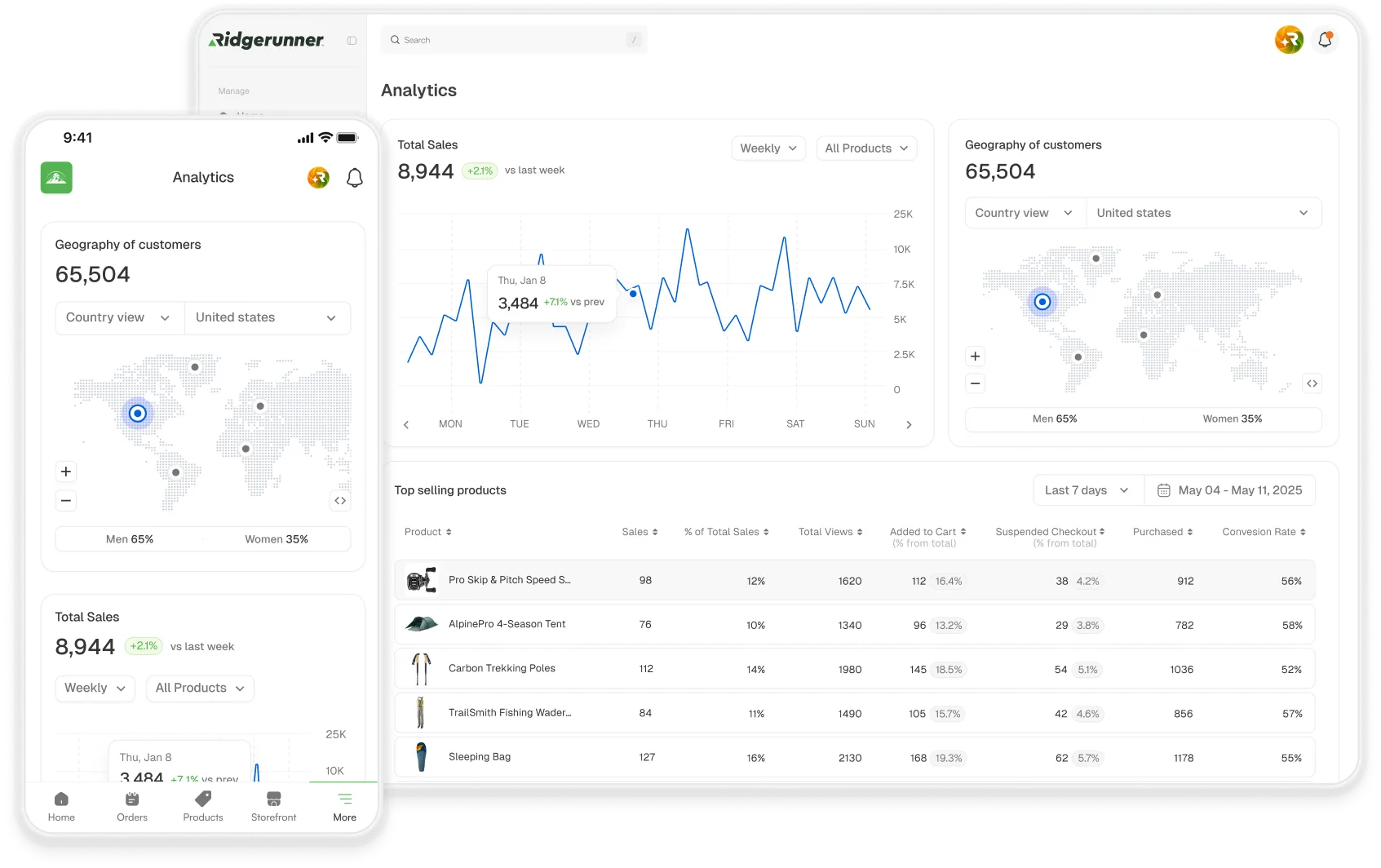Open the desktop Country view dropdown
This screenshot has height=868, width=1381.
point(1025,213)
